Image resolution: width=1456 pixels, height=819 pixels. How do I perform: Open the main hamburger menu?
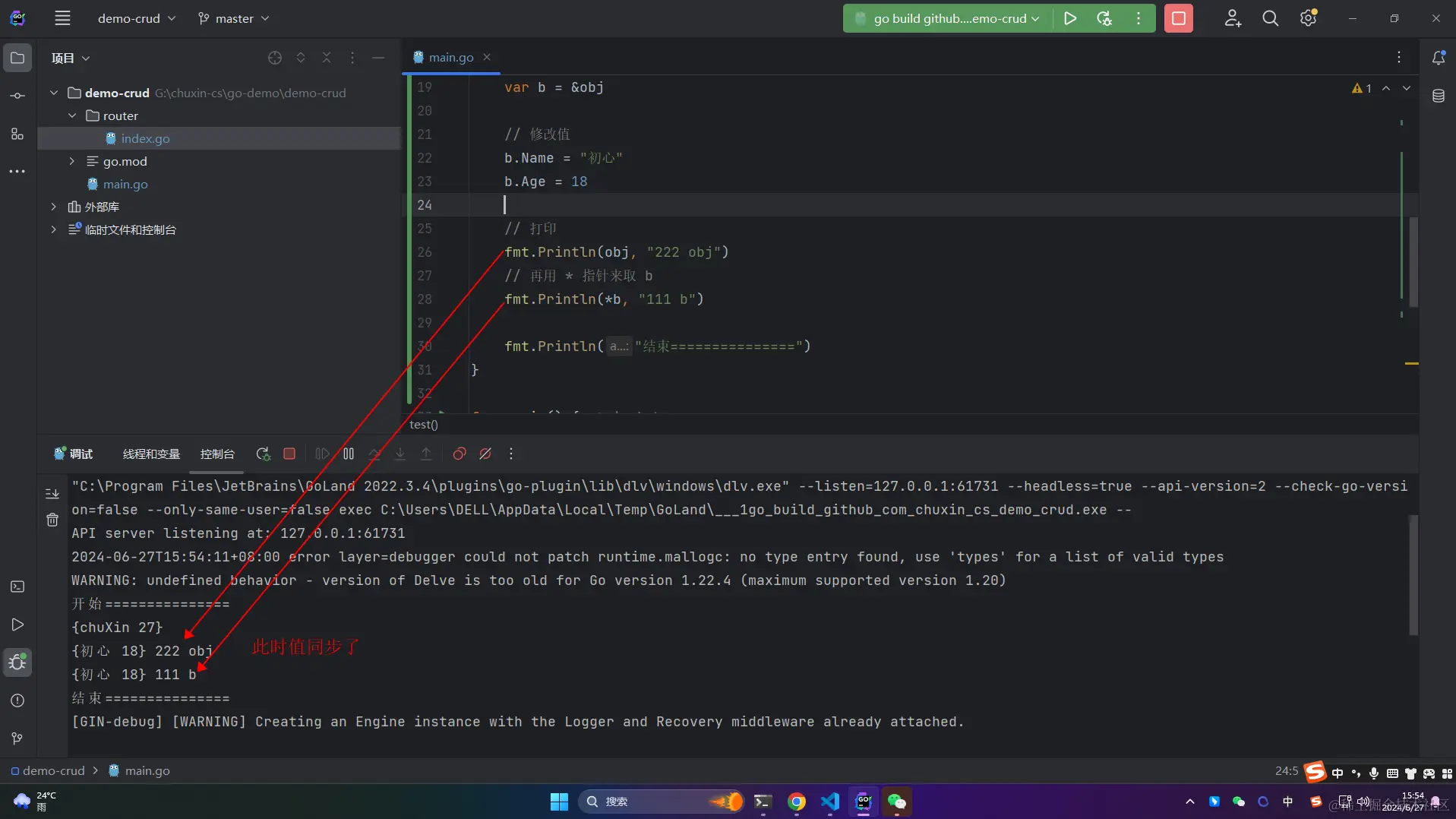[x=62, y=18]
